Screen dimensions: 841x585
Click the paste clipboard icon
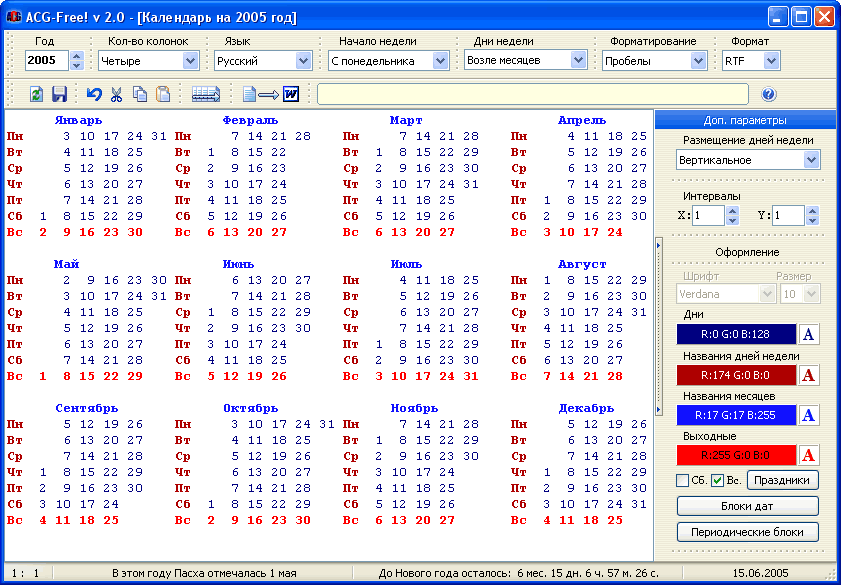[163, 94]
